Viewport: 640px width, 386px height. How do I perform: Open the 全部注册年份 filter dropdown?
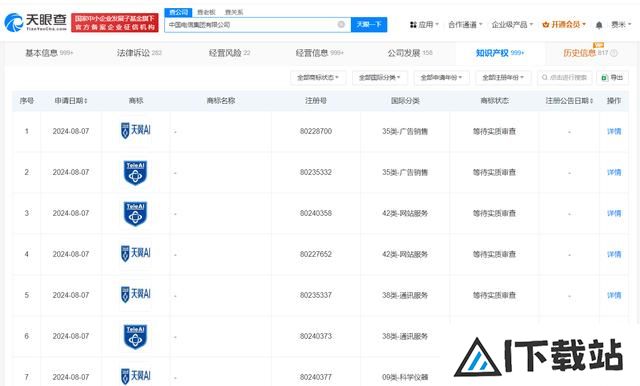point(503,77)
